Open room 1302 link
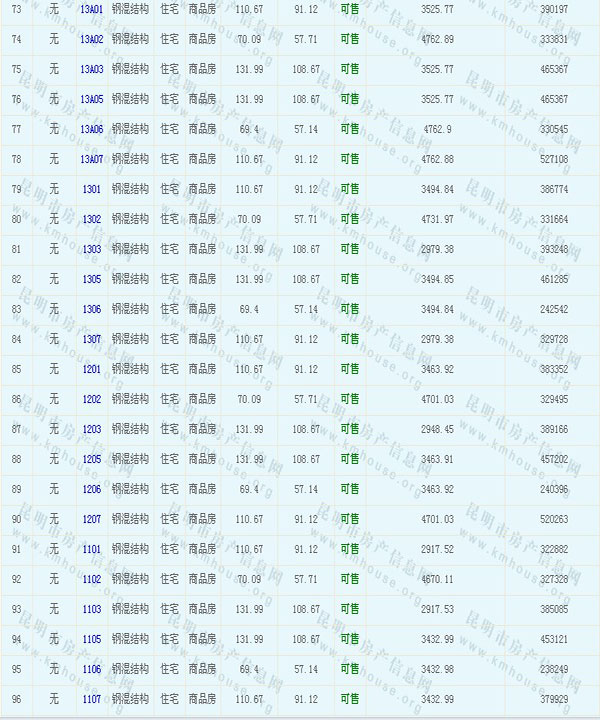Screen dimensions: 600x720 tap(91, 219)
